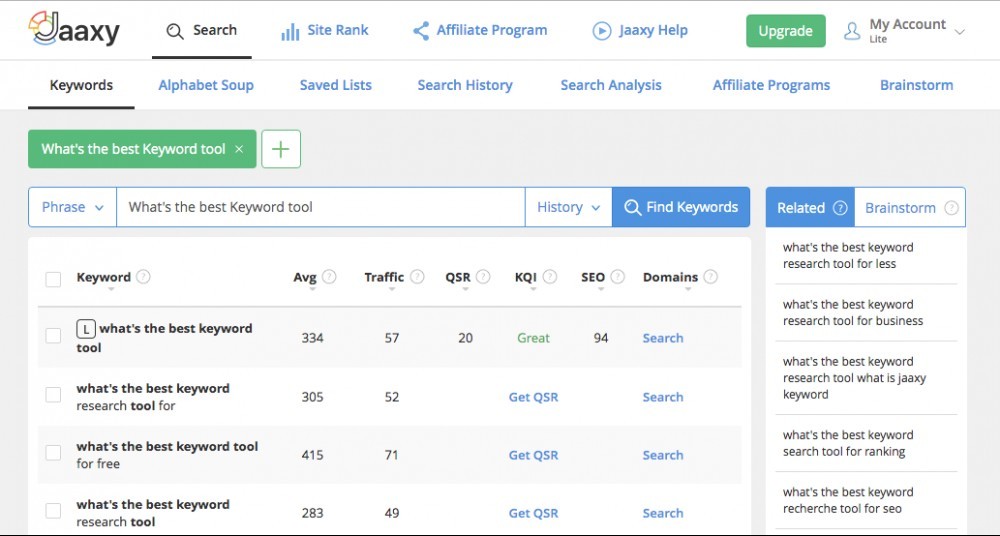Open the Phrase dropdown
The width and height of the screenshot is (1000, 536).
coord(73,207)
